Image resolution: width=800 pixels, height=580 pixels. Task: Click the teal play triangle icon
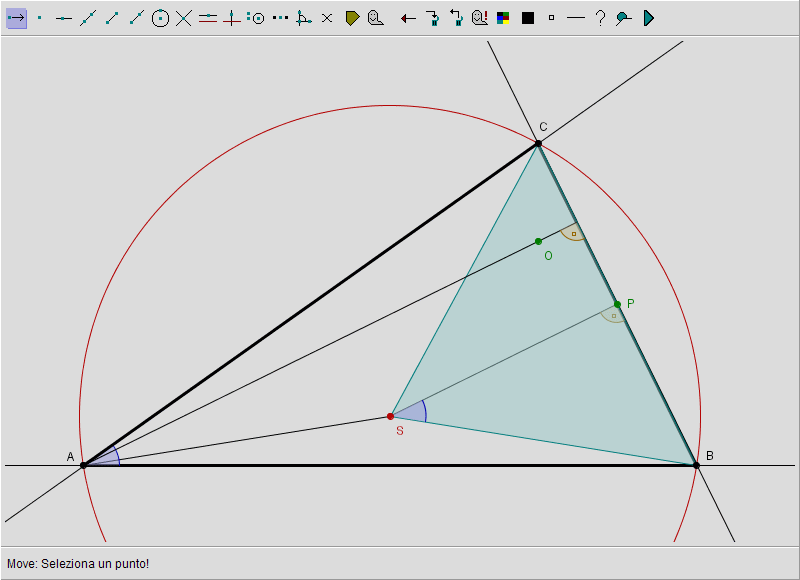pyautogui.click(x=648, y=18)
